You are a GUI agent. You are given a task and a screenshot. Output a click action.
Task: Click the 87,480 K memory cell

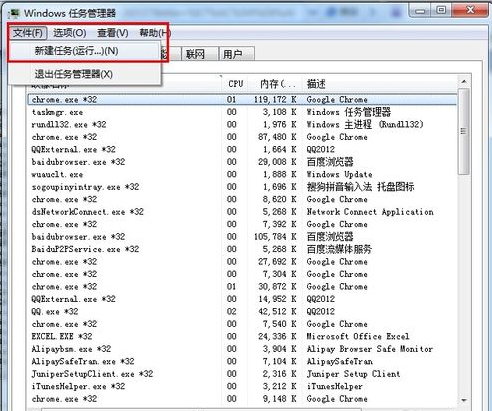[277, 137]
